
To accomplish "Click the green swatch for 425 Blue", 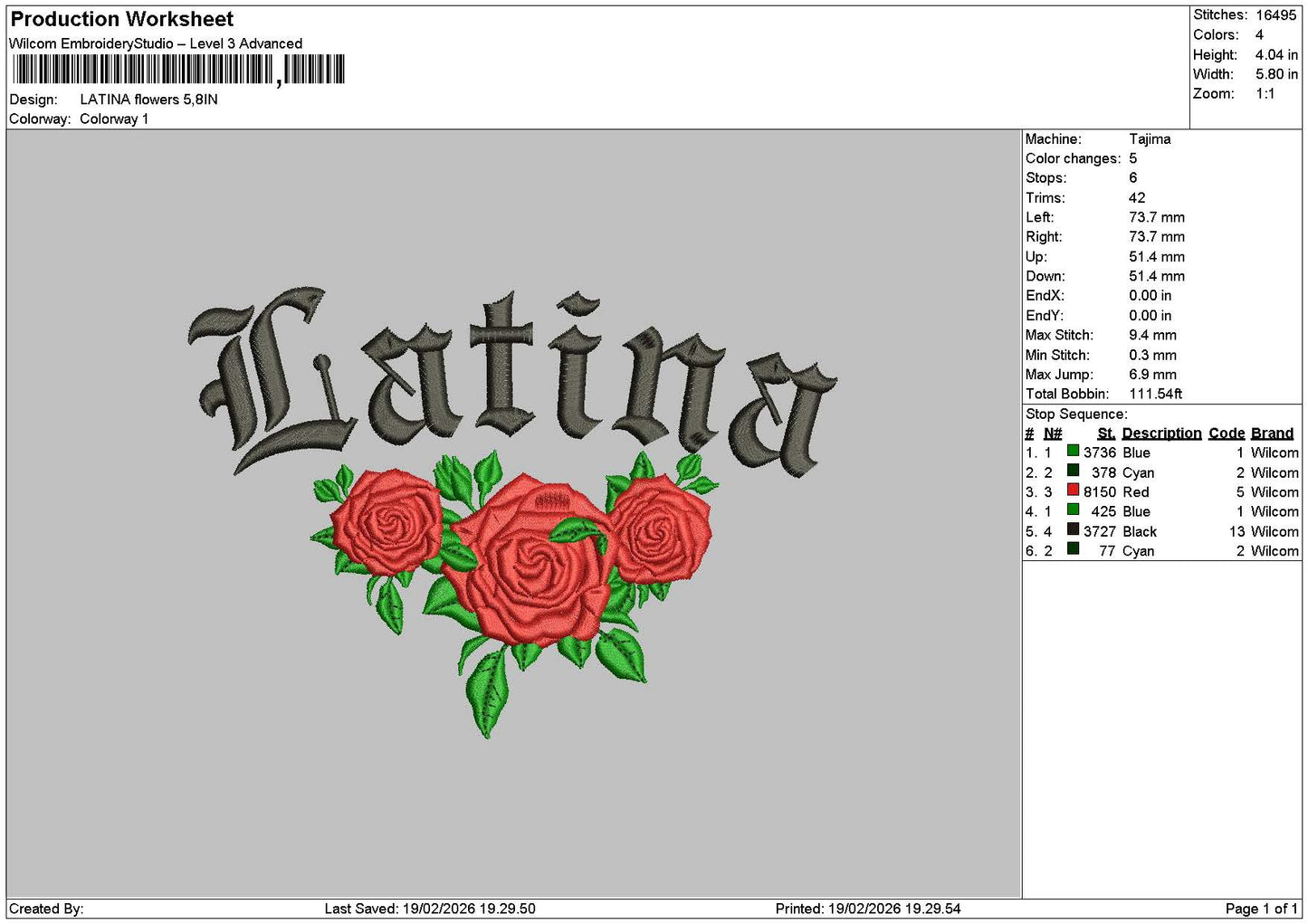I will tap(1073, 510).
